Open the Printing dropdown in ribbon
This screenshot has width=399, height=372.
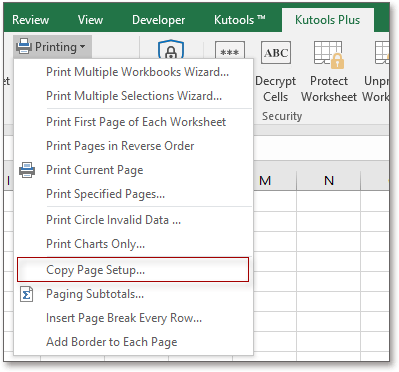[x=52, y=47]
